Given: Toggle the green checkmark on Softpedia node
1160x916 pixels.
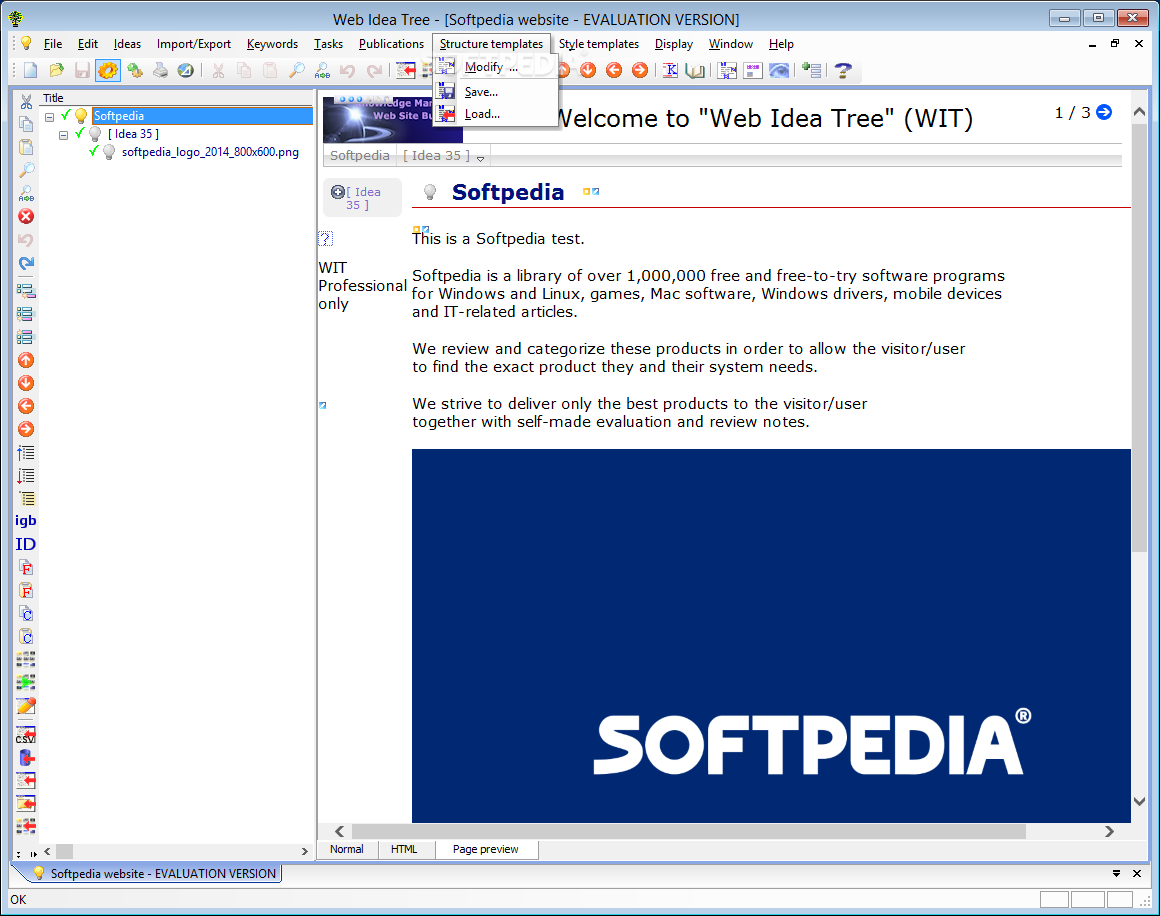Looking at the screenshot, I should tap(67, 115).
